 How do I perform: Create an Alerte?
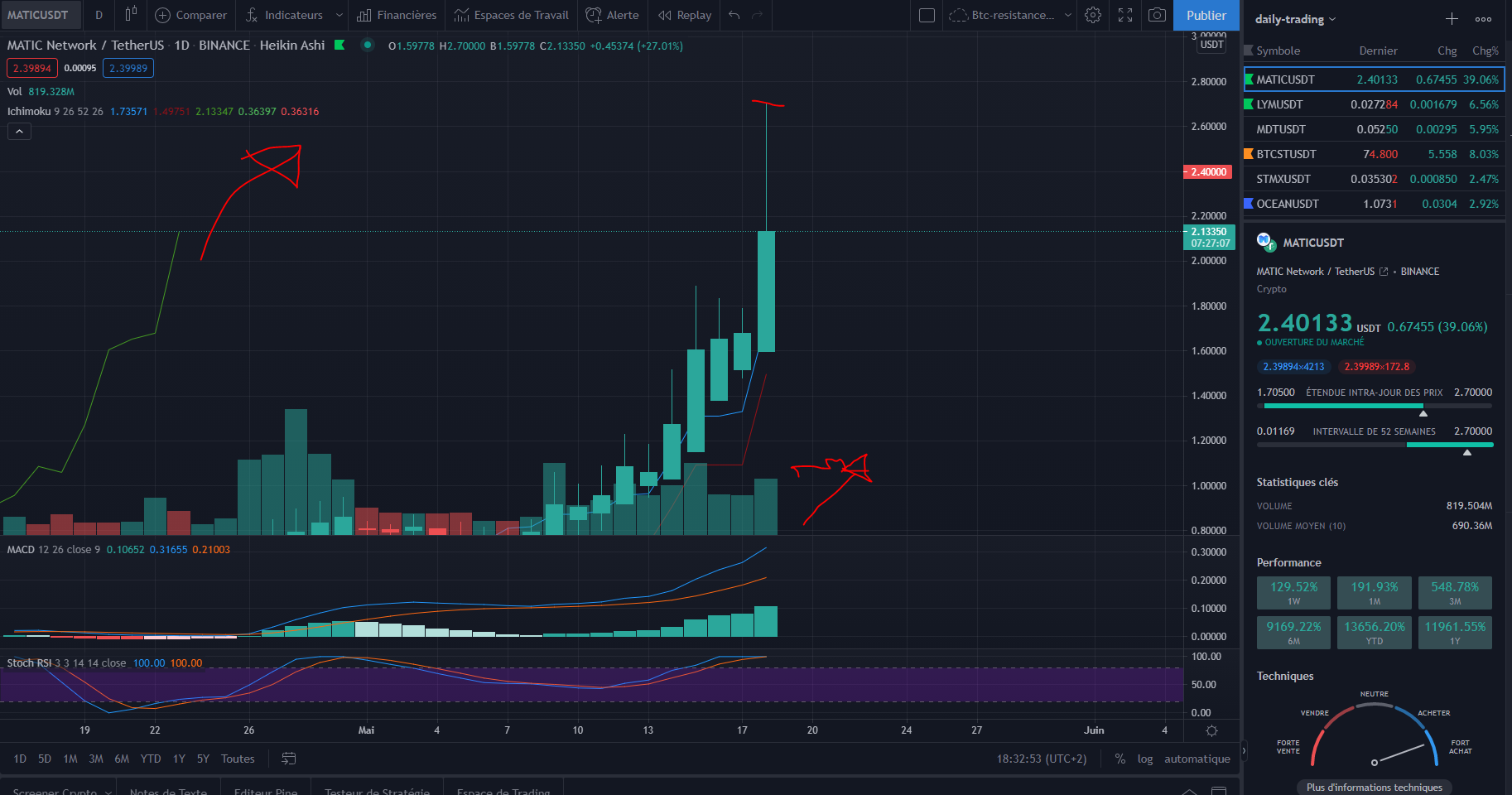(613, 15)
